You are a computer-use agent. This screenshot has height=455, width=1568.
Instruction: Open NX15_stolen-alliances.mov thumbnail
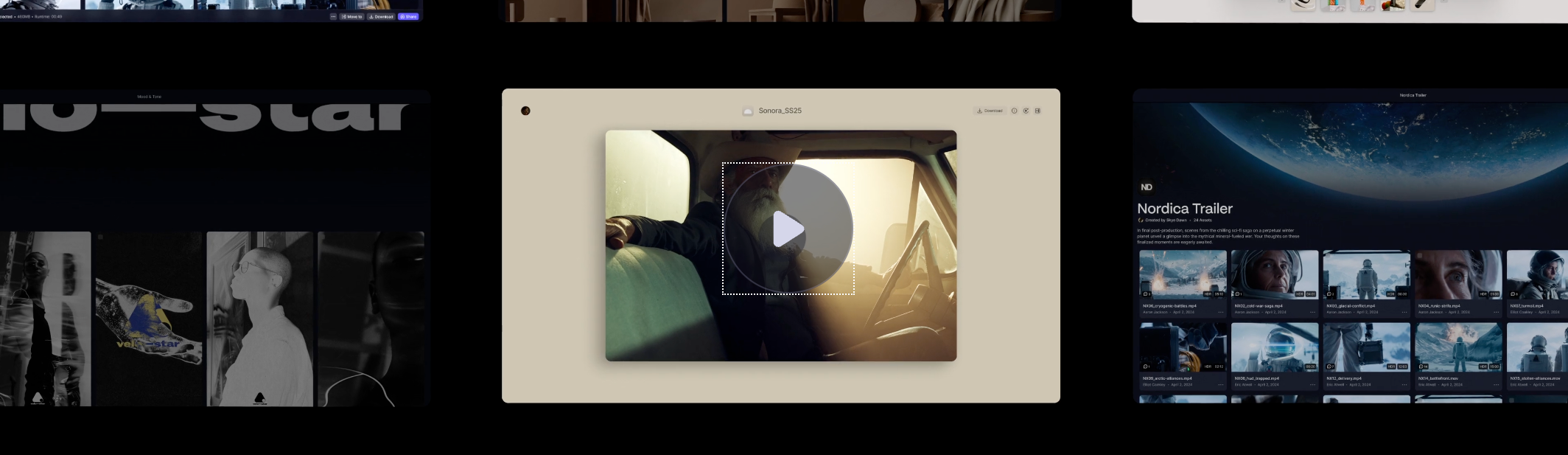point(1537,347)
